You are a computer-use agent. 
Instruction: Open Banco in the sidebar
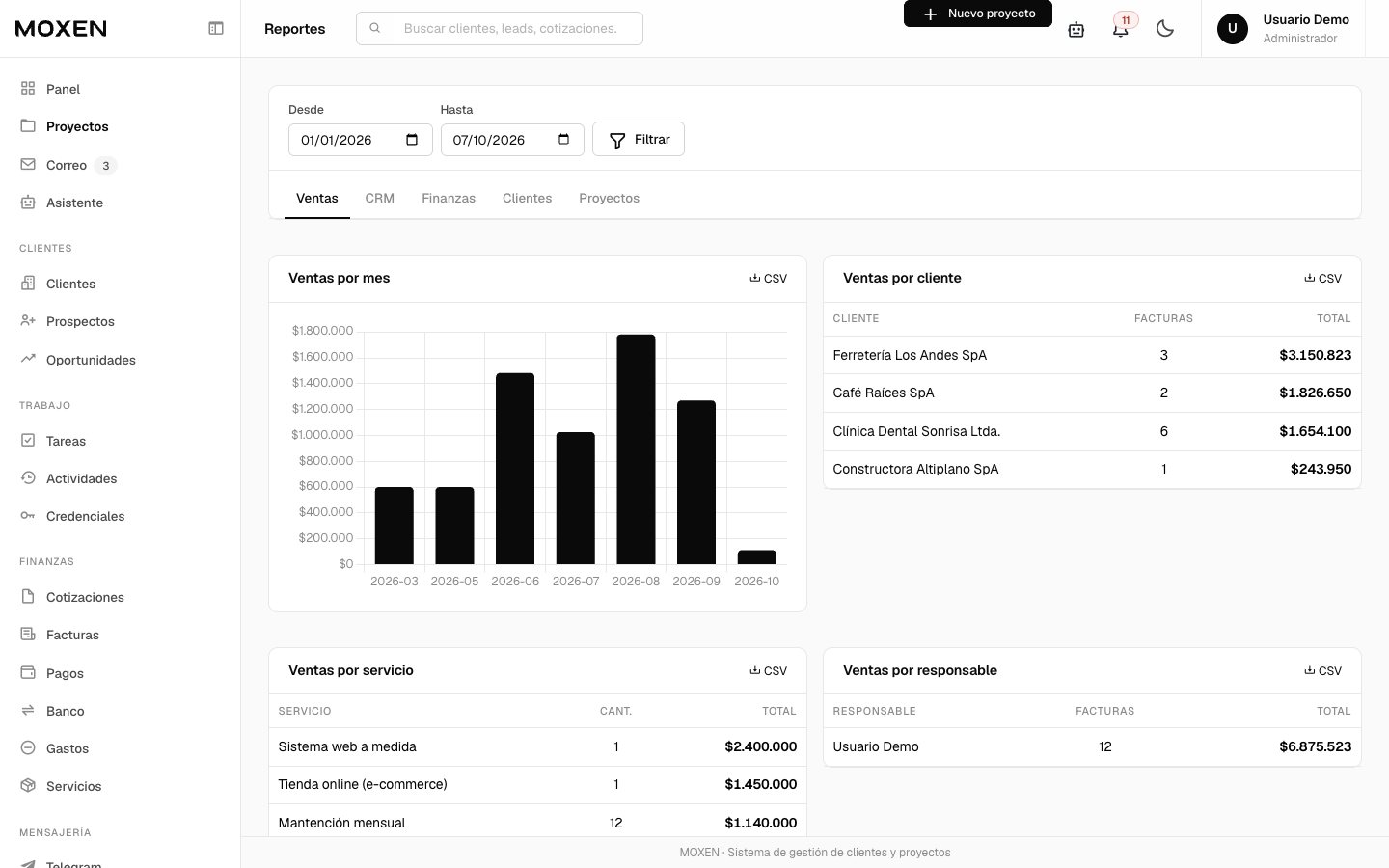pyautogui.click(x=120, y=711)
